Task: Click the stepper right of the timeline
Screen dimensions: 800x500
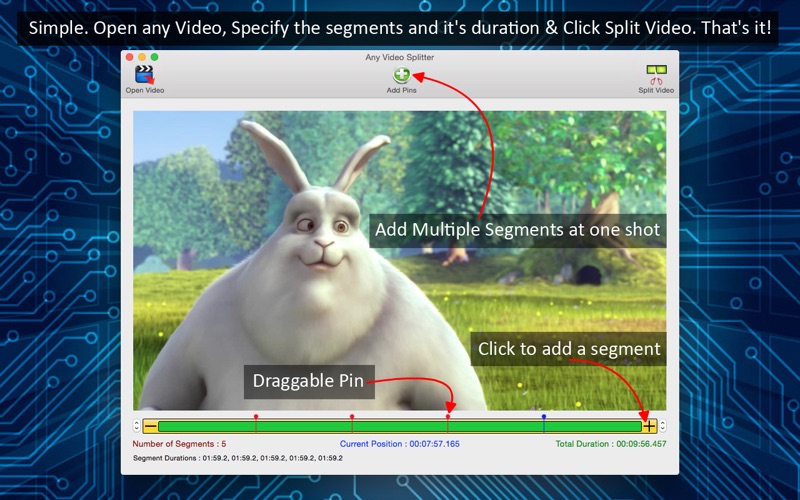Action: 662,426
